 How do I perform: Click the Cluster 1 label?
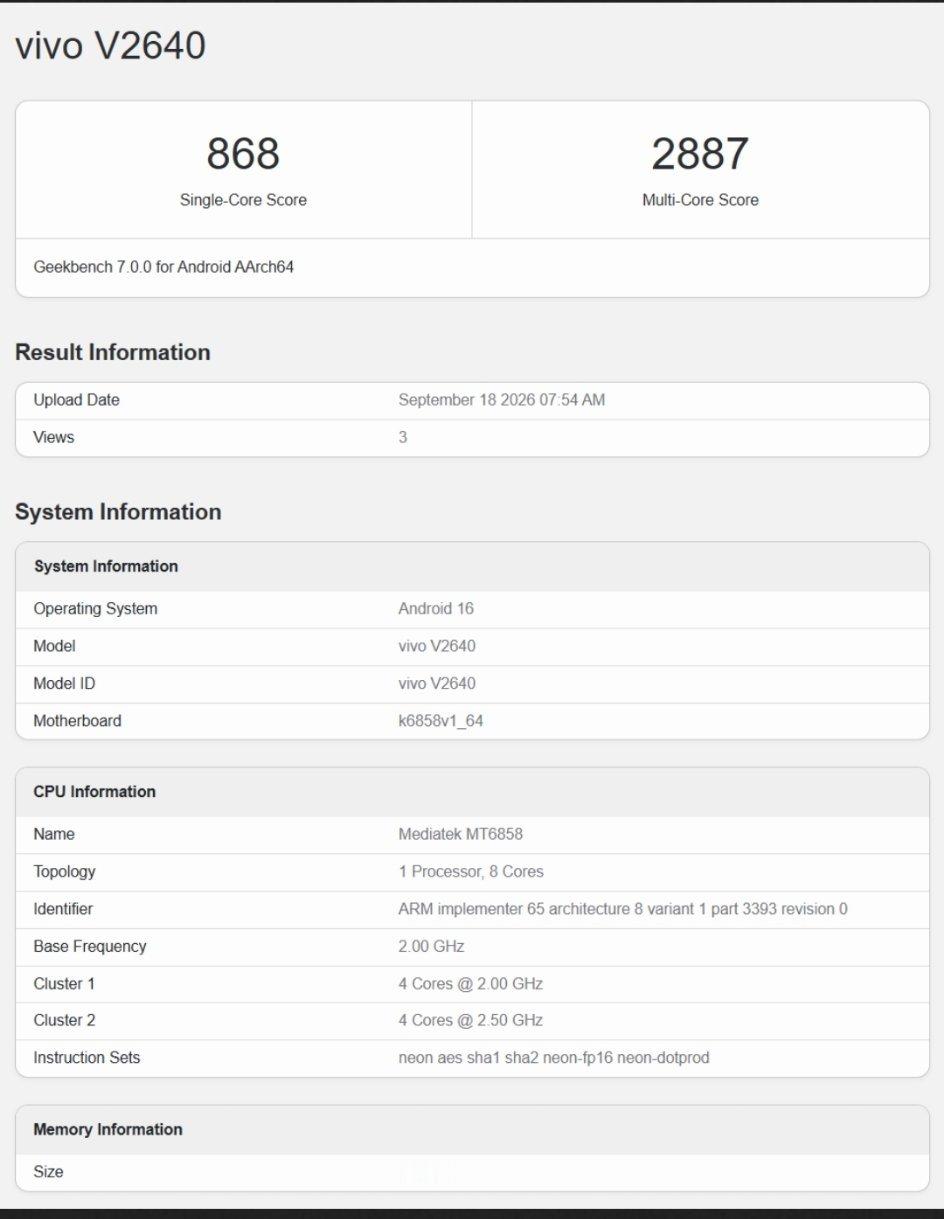coord(64,984)
